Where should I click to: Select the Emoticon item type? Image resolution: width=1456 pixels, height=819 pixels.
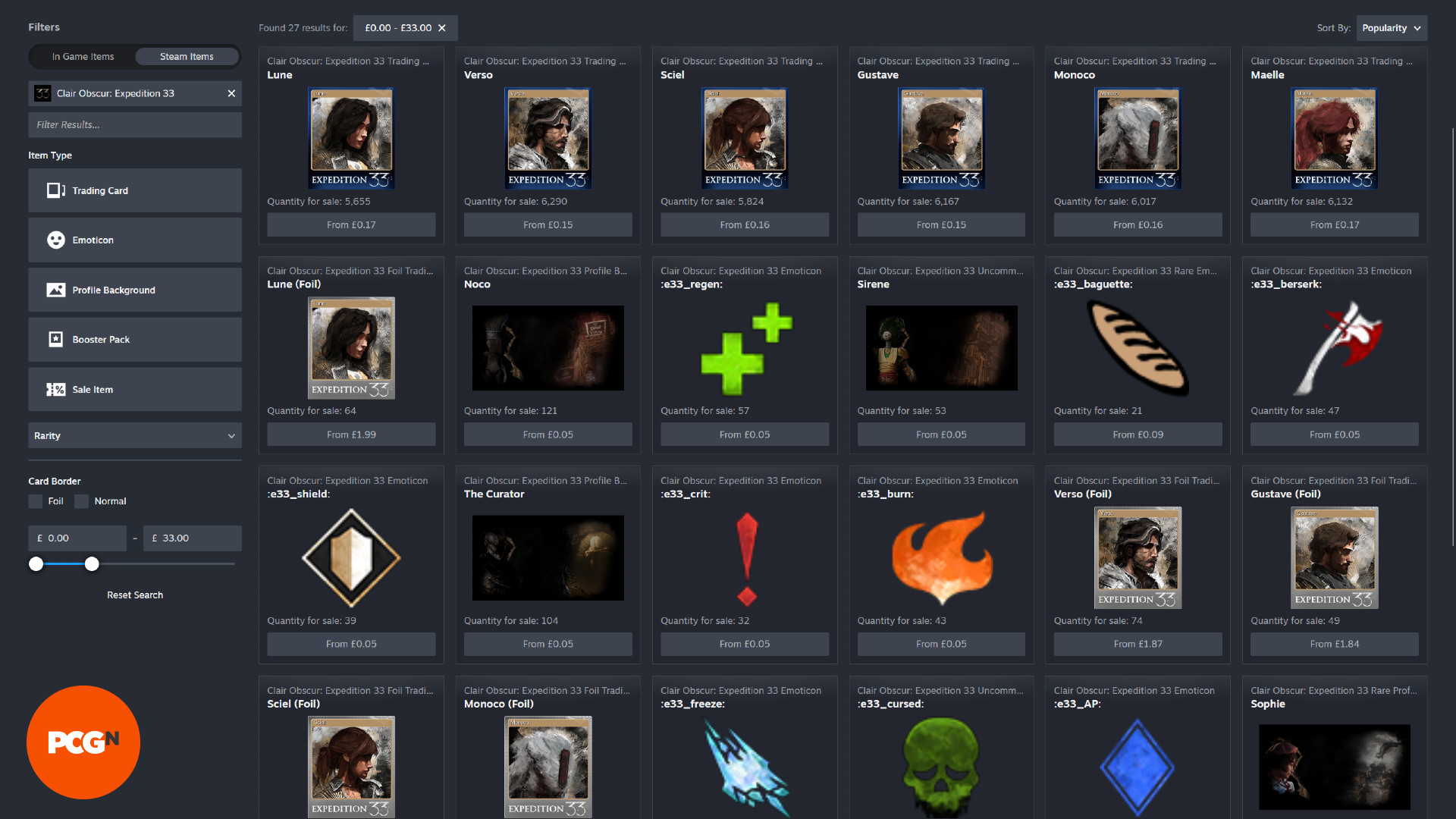pyautogui.click(x=135, y=240)
